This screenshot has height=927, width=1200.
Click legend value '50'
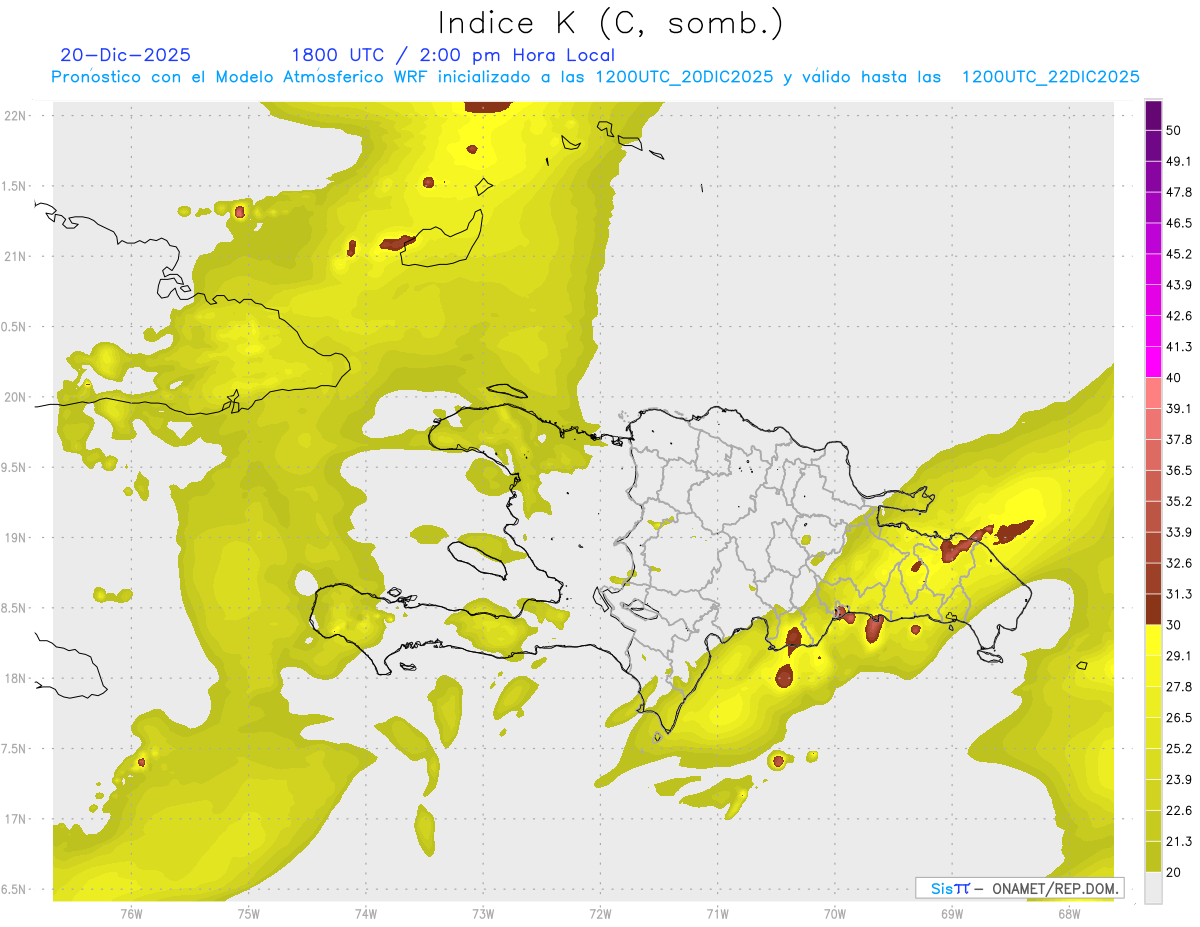click(1174, 131)
